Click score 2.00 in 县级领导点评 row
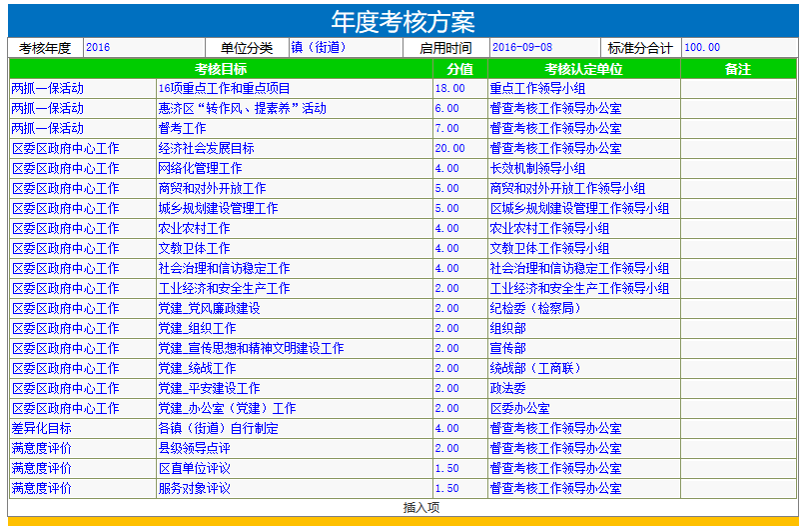Screen dimensions: 803x526 pos(460,448)
